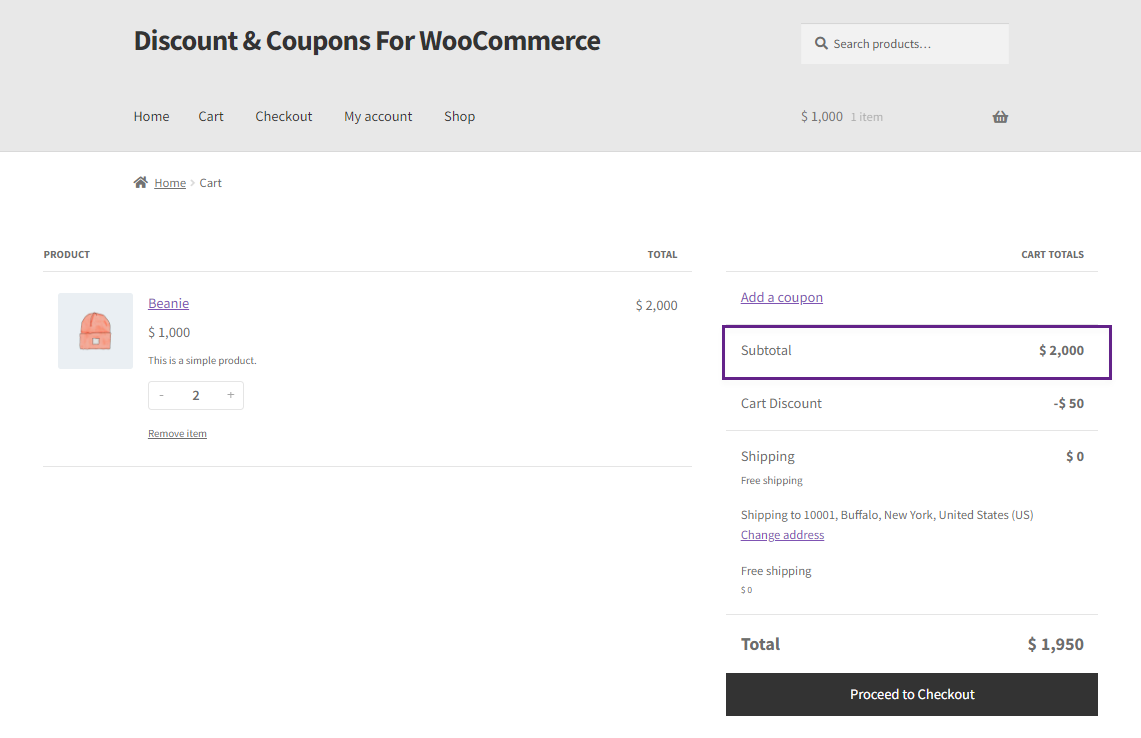Click the home icon in breadcrumb
This screenshot has width=1141, height=738.
coord(140,182)
